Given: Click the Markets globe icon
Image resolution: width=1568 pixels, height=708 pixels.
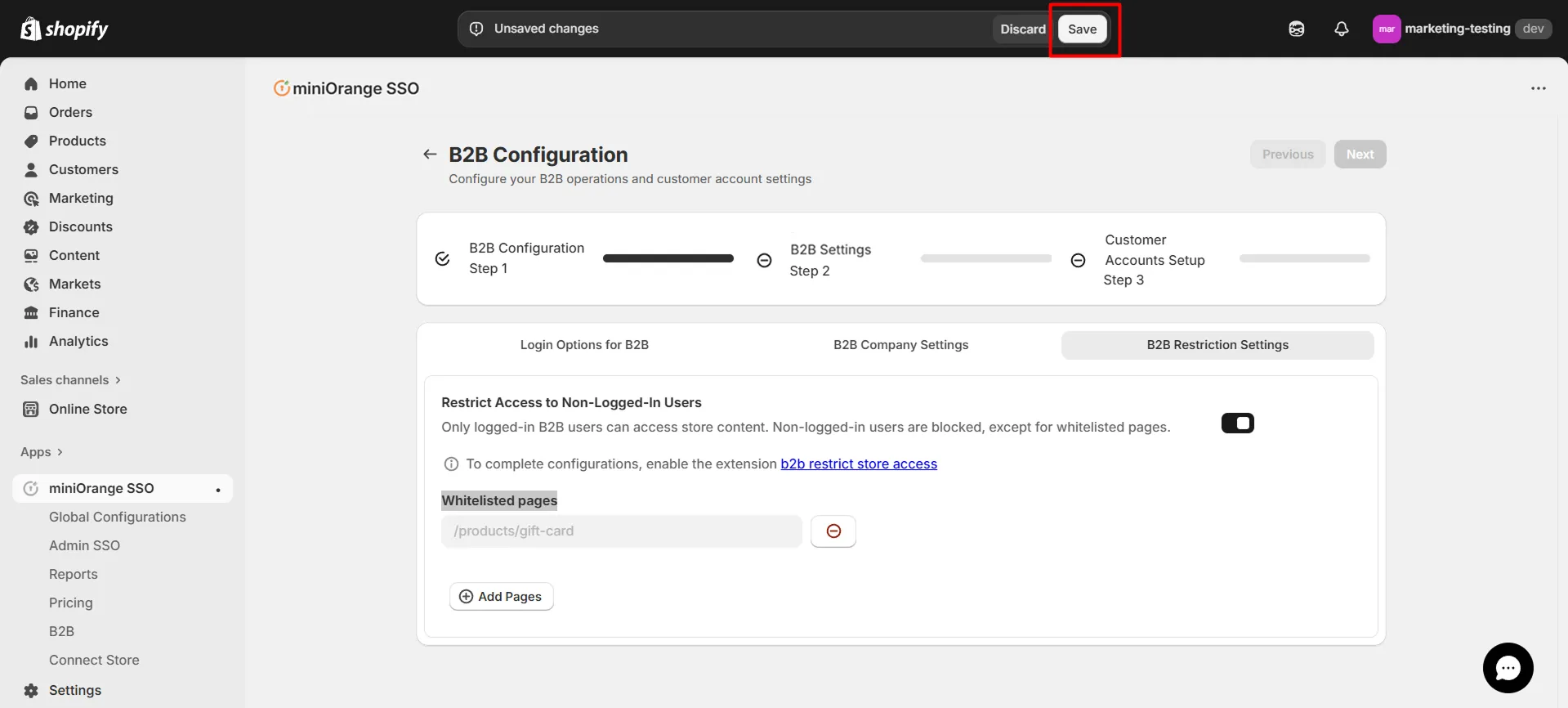Looking at the screenshot, I should click(x=31, y=284).
